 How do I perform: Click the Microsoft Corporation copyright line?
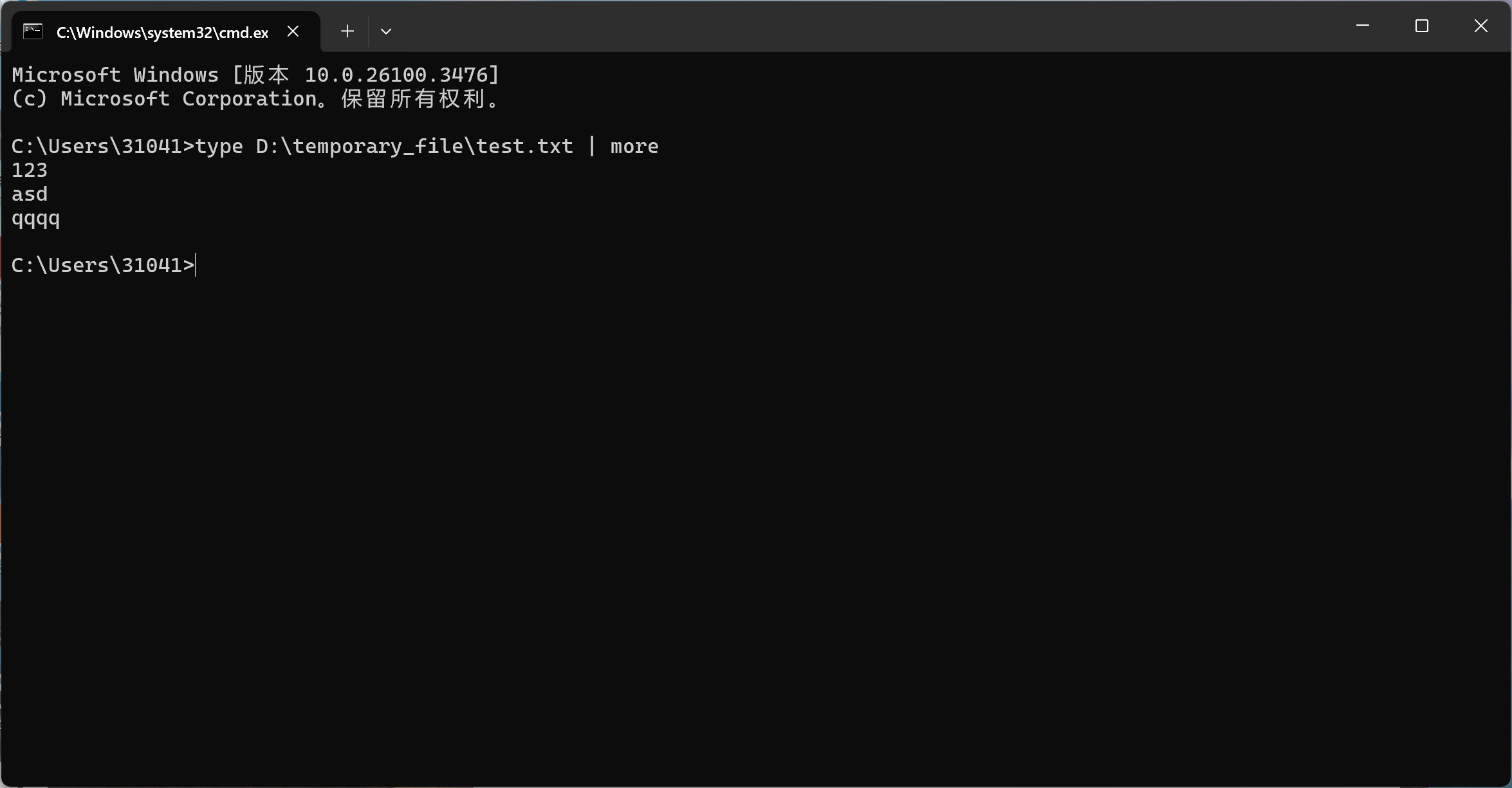coord(256,98)
